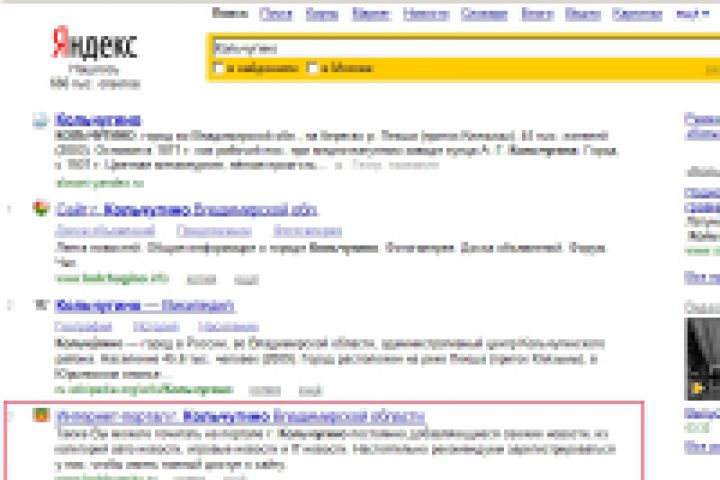Open 'Население' sitelink under the Wikipedia result

pyautogui.click(x=229, y=327)
